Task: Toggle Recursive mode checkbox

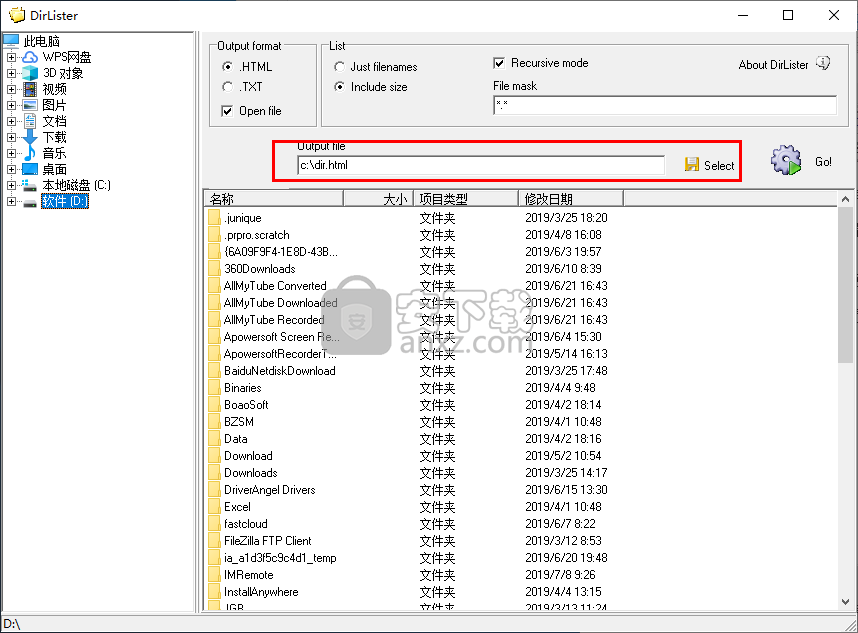Action: point(499,63)
